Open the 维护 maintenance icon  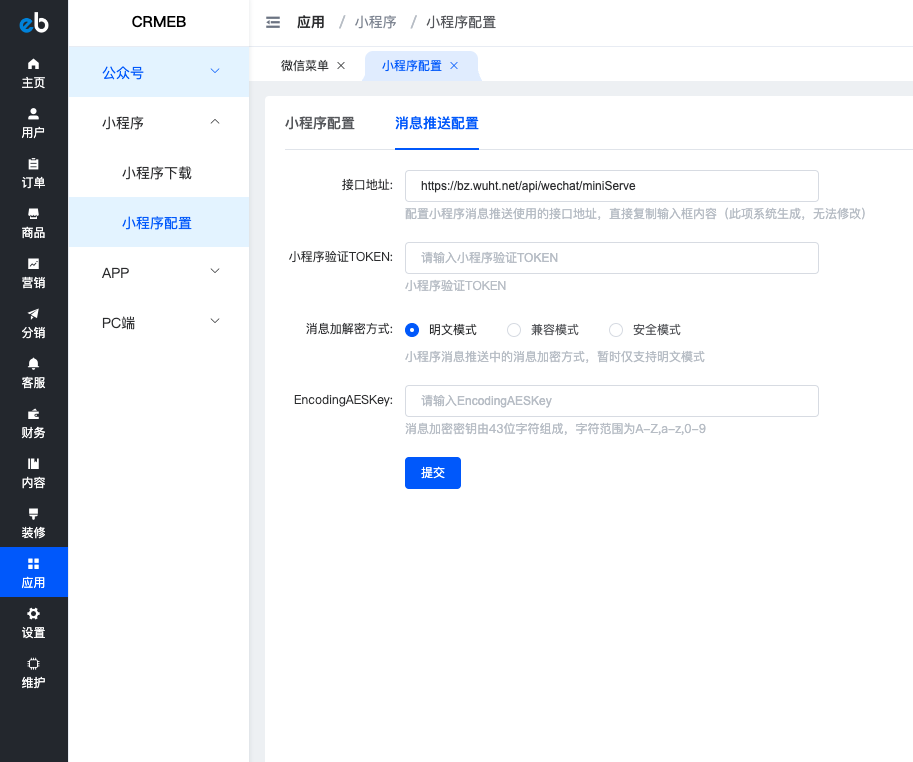point(34,664)
